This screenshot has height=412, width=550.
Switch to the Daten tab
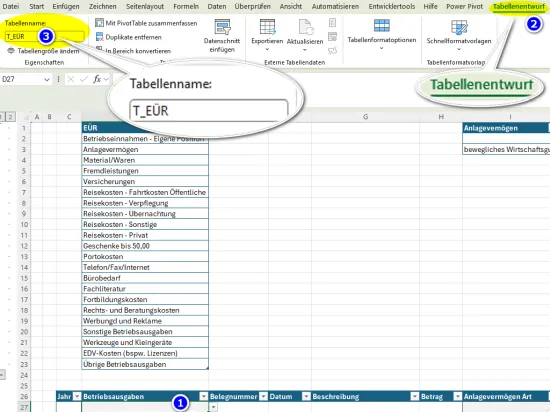coord(217,6)
